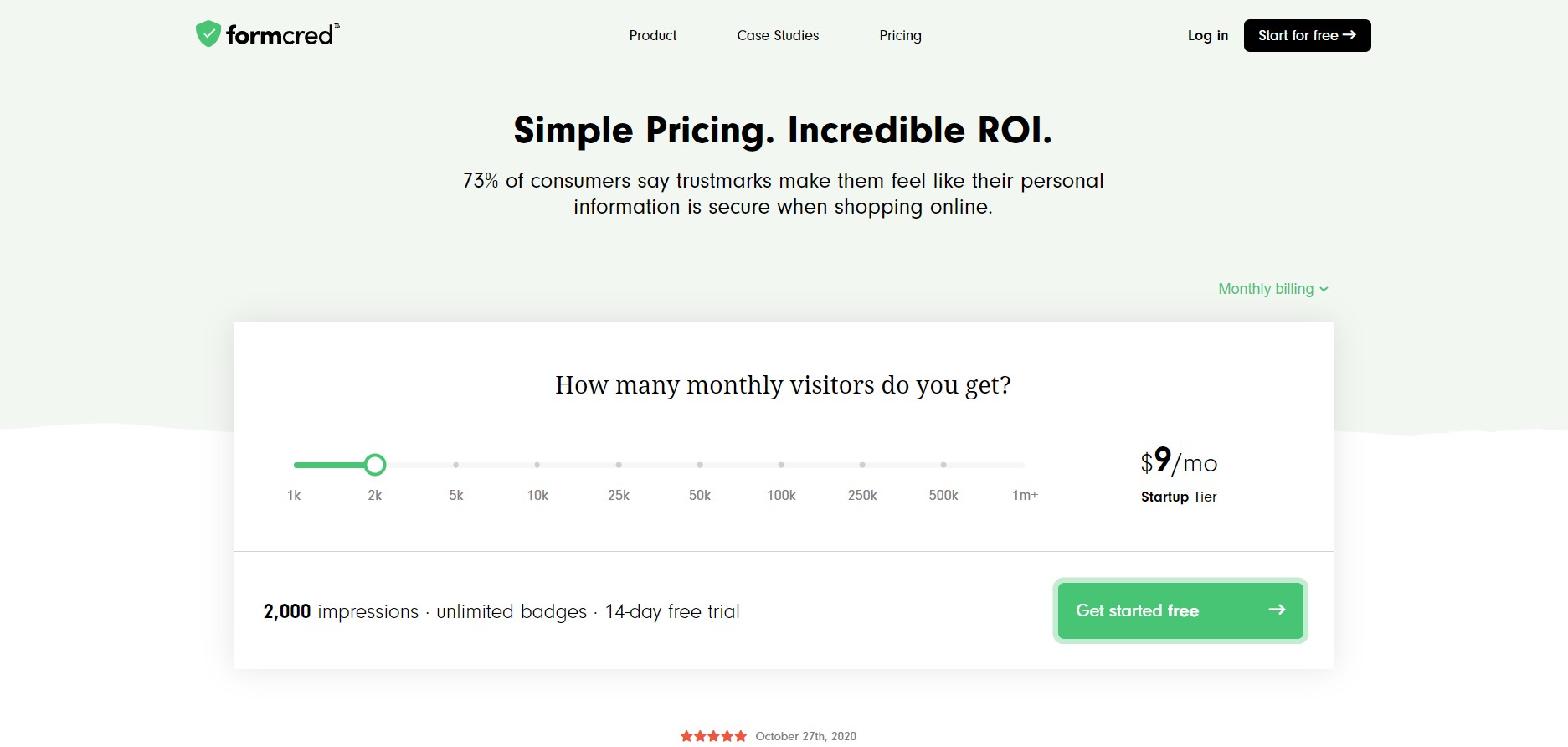Go to the Pricing nav link

(900, 35)
